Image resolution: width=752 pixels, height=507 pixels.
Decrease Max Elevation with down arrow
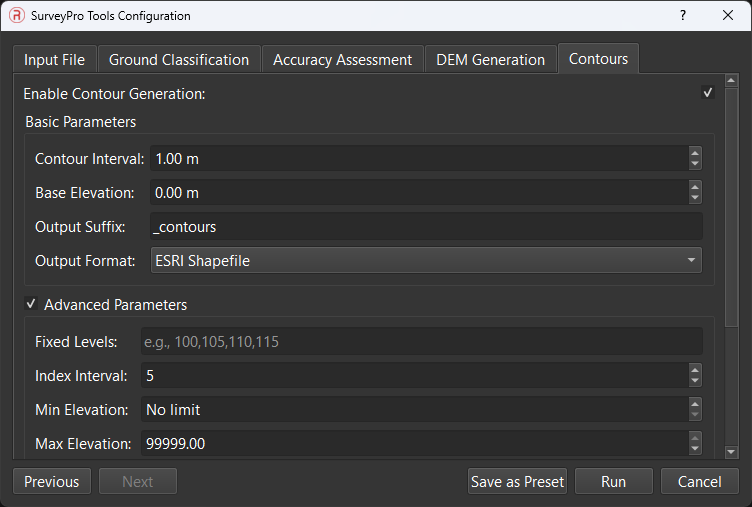click(695, 449)
